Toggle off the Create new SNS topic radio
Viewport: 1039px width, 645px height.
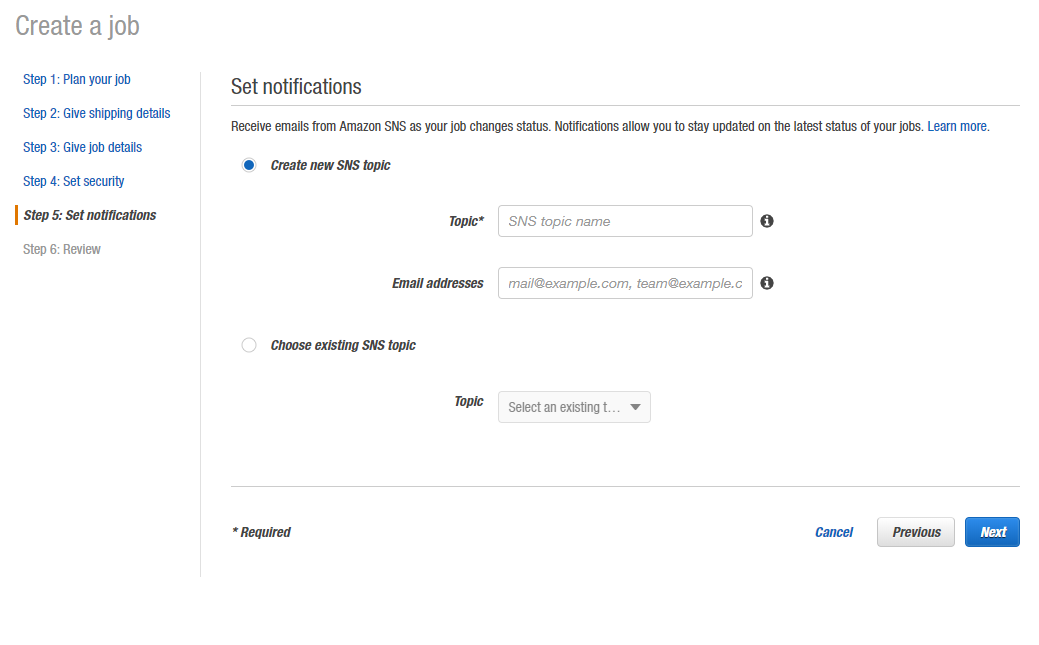[248, 164]
